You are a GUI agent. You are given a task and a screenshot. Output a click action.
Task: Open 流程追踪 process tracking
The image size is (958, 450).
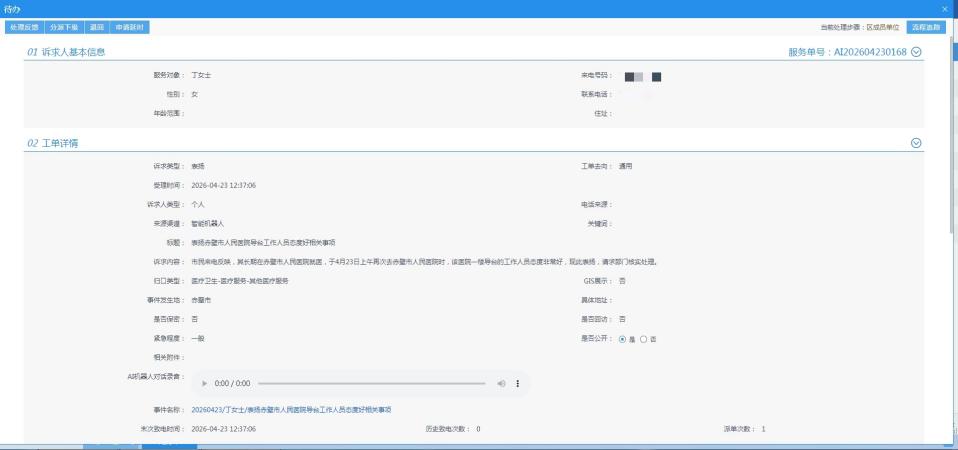pyautogui.click(x=926, y=27)
